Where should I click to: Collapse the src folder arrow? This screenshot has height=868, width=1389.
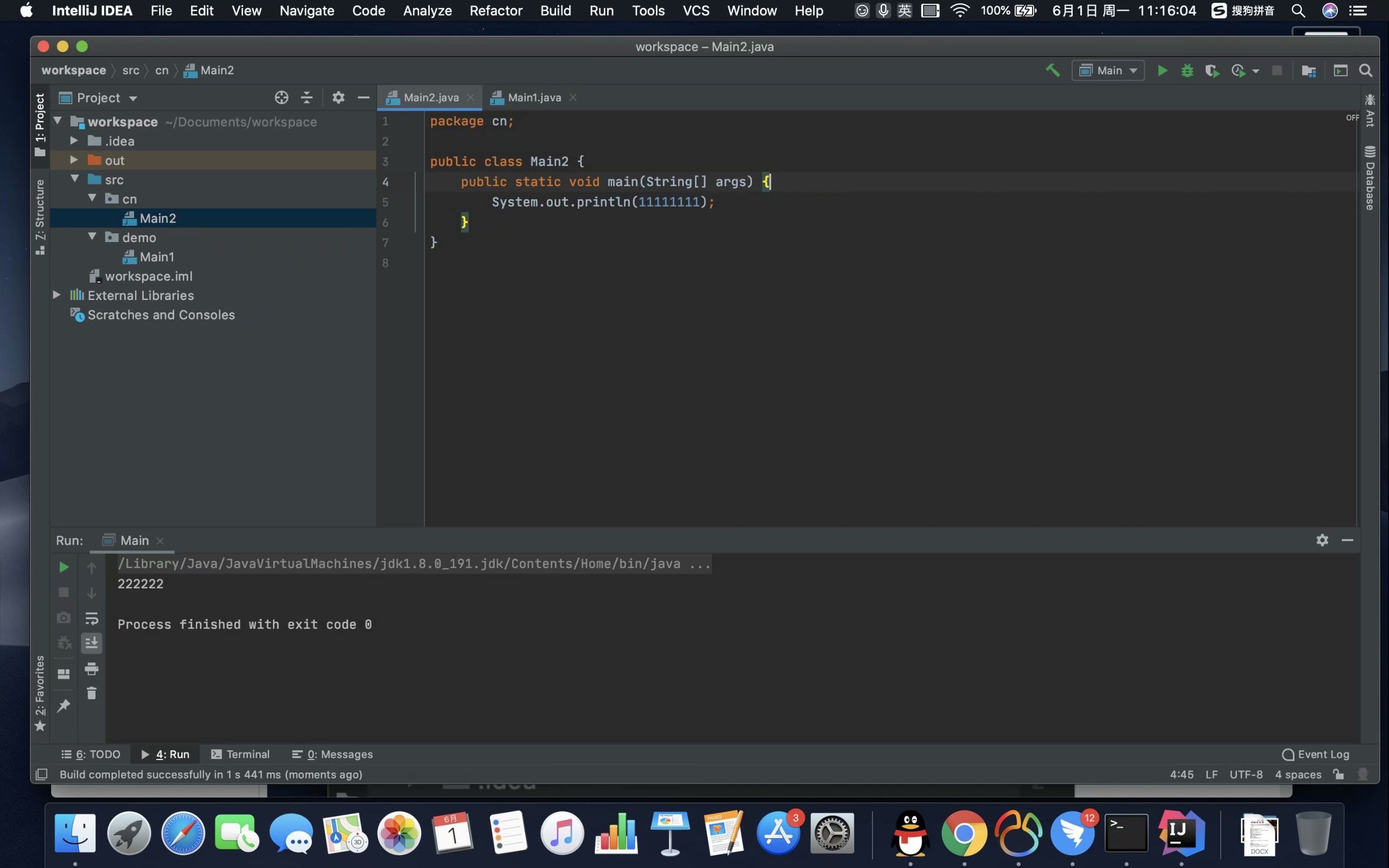(75, 178)
